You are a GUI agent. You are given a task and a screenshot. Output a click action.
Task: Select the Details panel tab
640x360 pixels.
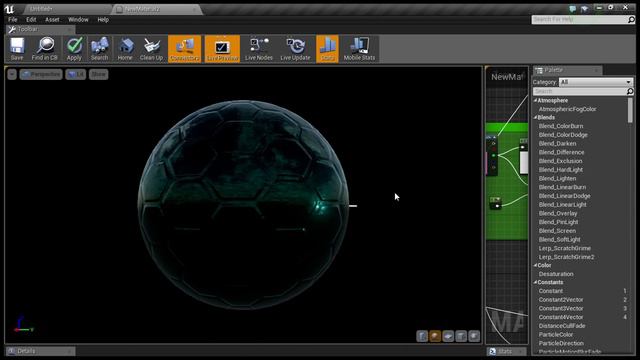tap(40, 351)
